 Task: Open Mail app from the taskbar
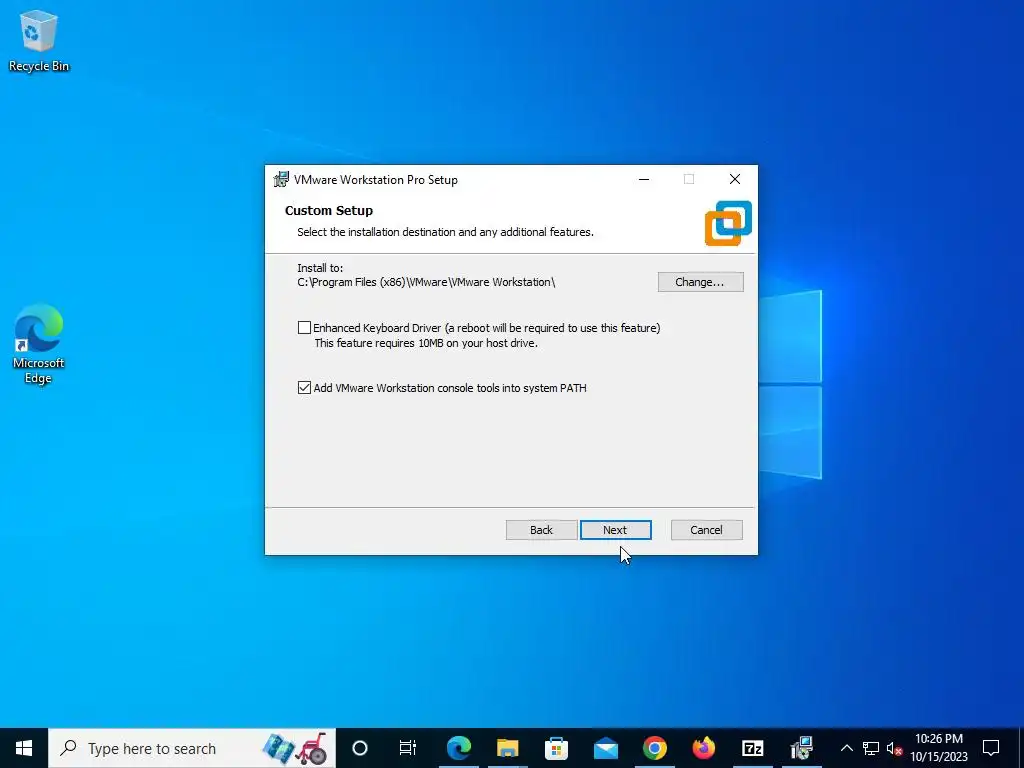click(605, 748)
